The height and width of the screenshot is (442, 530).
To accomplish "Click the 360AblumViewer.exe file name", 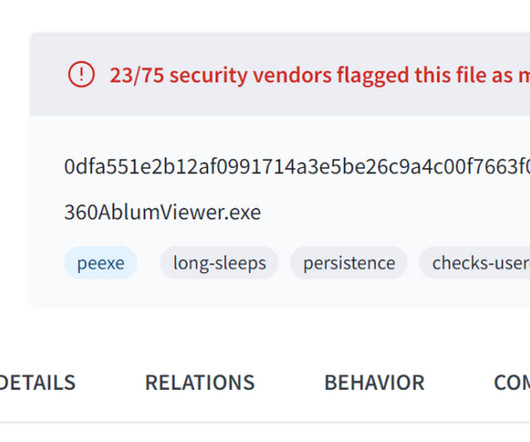I will click(x=163, y=212).
